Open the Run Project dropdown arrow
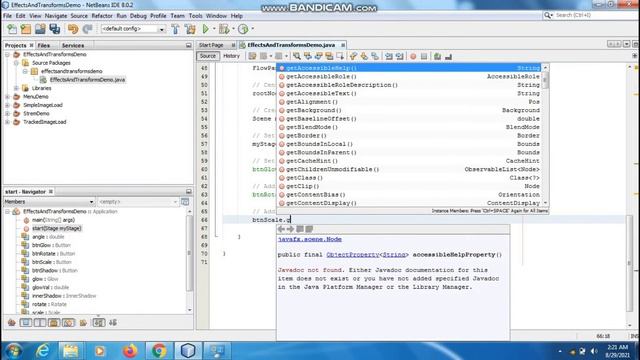The image size is (640, 360). point(214,29)
